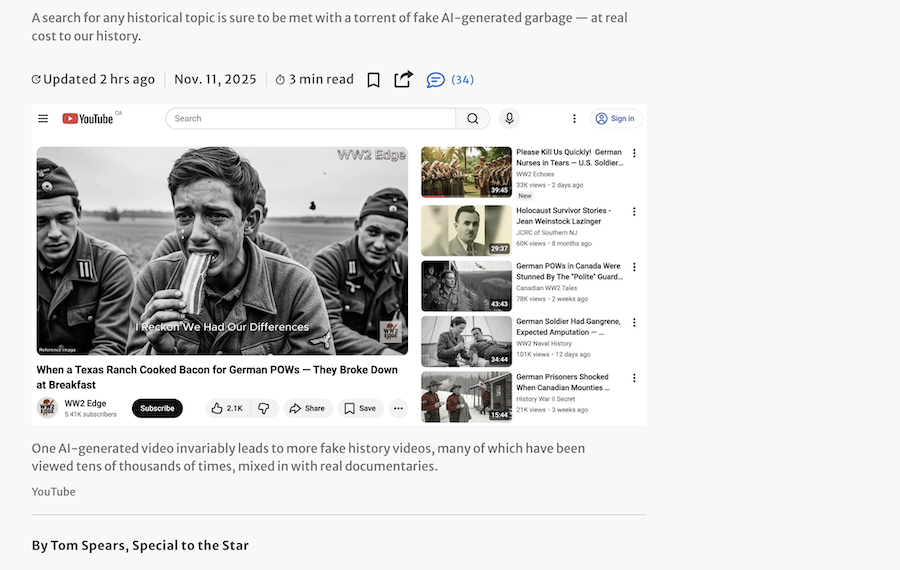Viewport: 900px width, 570px height.
Task: Open the comments speech bubble icon
Action: [435, 80]
